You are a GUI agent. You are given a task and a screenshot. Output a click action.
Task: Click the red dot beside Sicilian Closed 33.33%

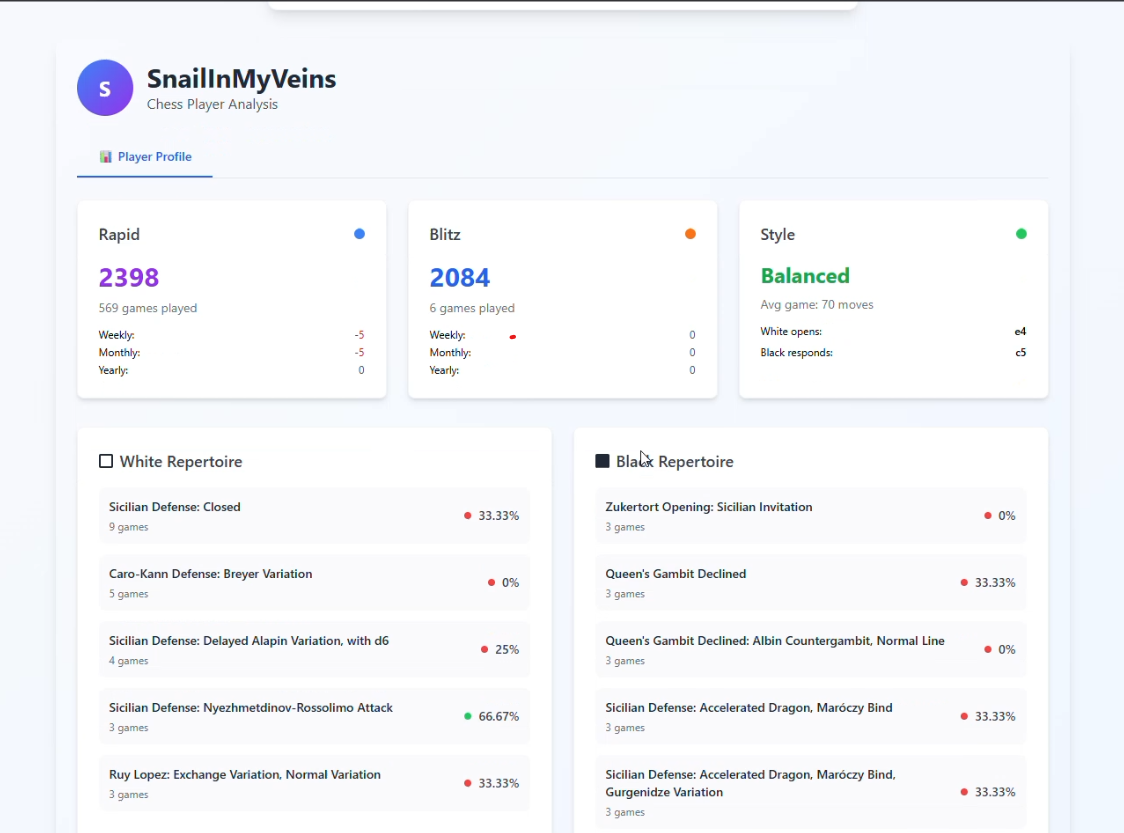(467, 515)
